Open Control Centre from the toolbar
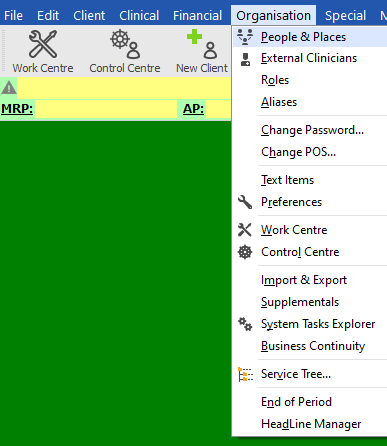 click(125, 51)
